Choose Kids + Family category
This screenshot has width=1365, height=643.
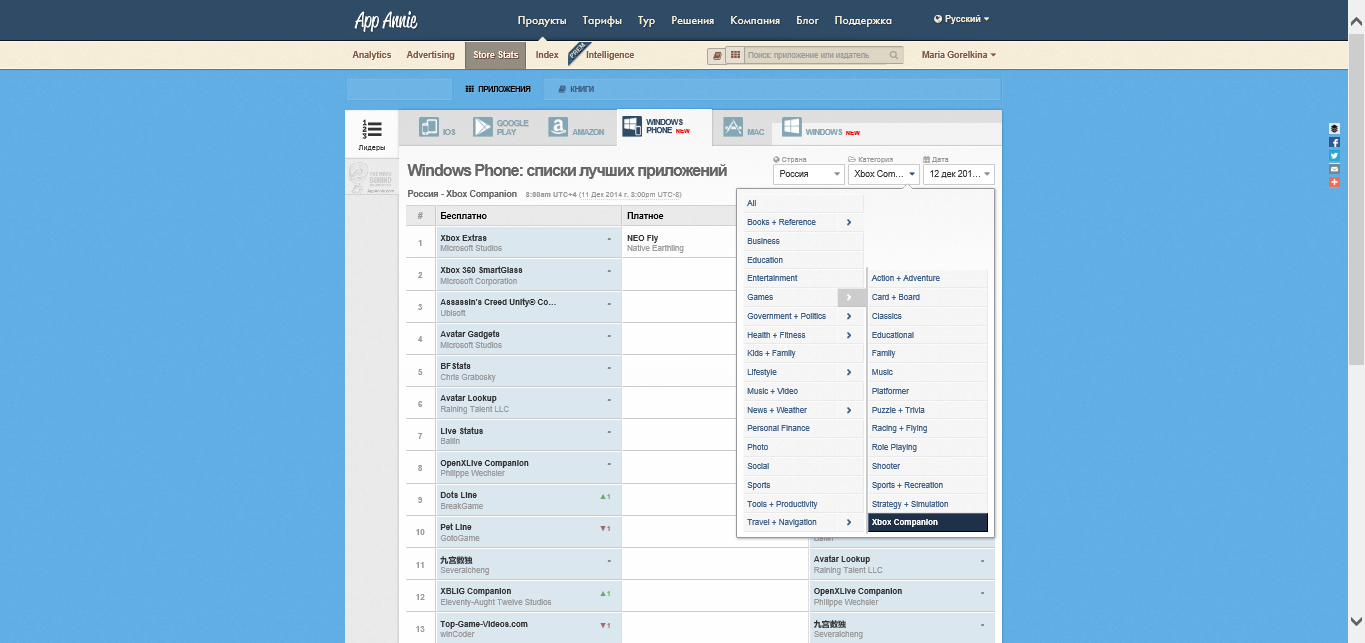pyautogui.click(x=803, y=353)
